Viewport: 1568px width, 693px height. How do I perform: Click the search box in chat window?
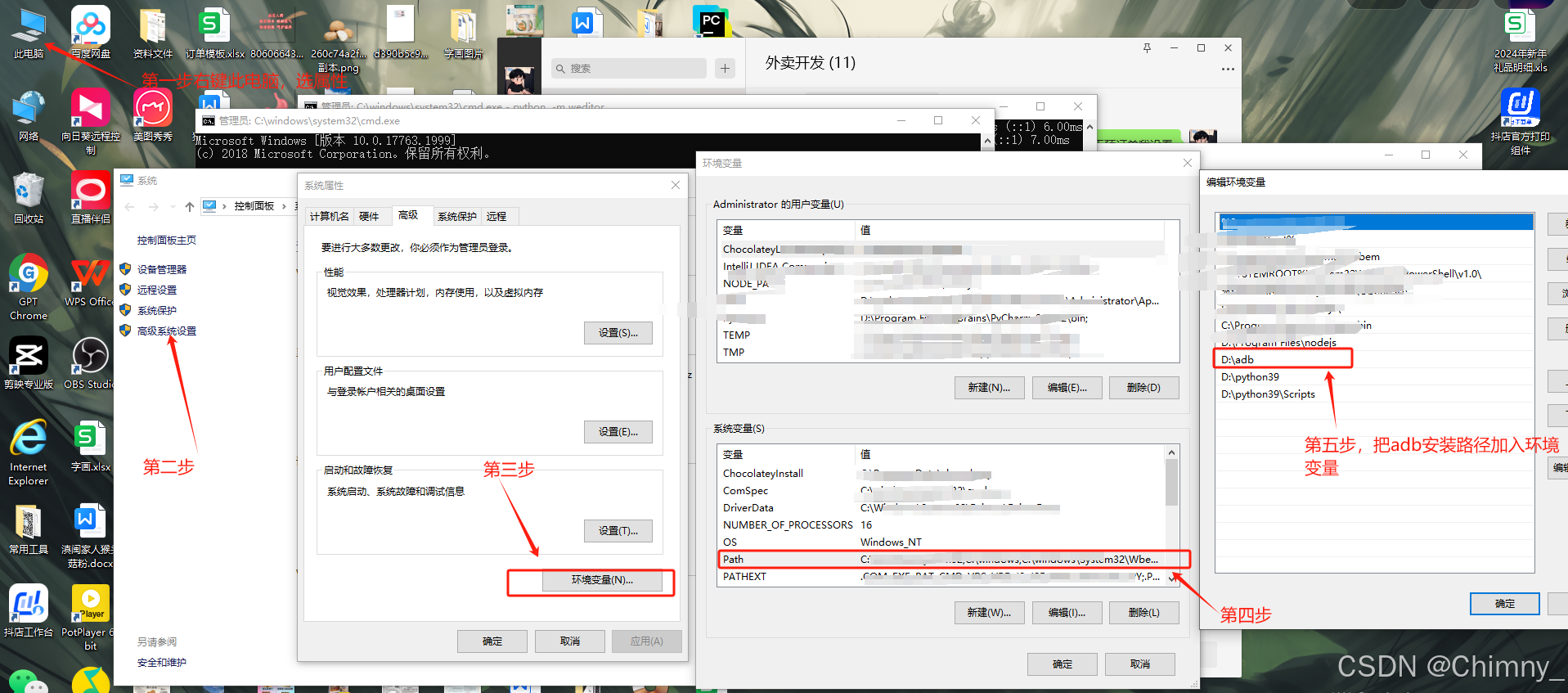coord(628,69)
